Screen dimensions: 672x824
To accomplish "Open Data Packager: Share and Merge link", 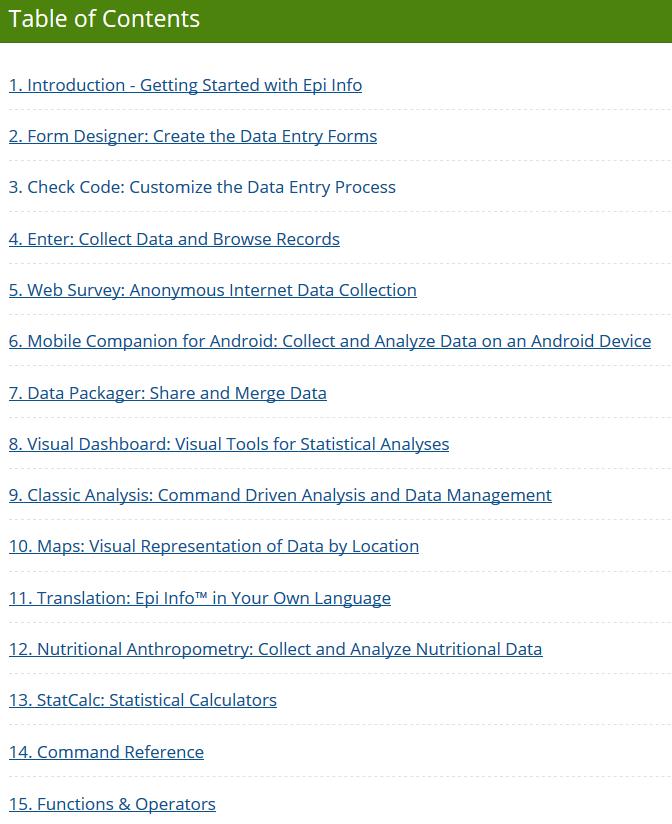I will 168,393.
